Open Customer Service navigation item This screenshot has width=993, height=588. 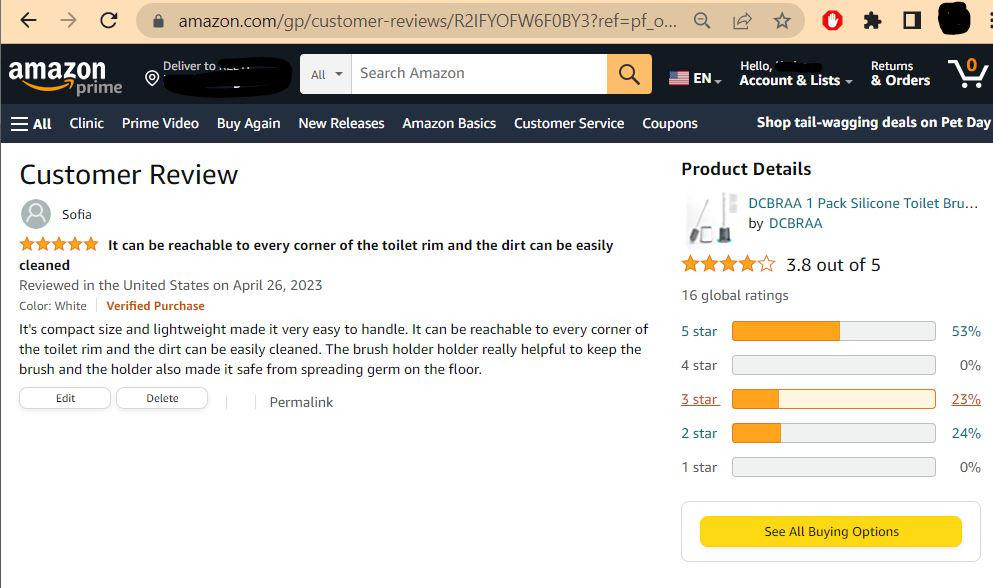[569, 124]
